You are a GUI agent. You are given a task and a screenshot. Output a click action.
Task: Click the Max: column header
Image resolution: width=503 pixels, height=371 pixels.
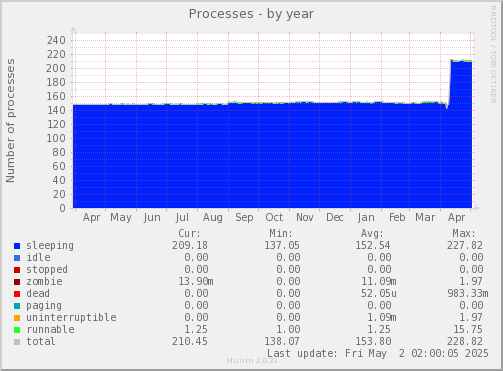tap(464, 233)
